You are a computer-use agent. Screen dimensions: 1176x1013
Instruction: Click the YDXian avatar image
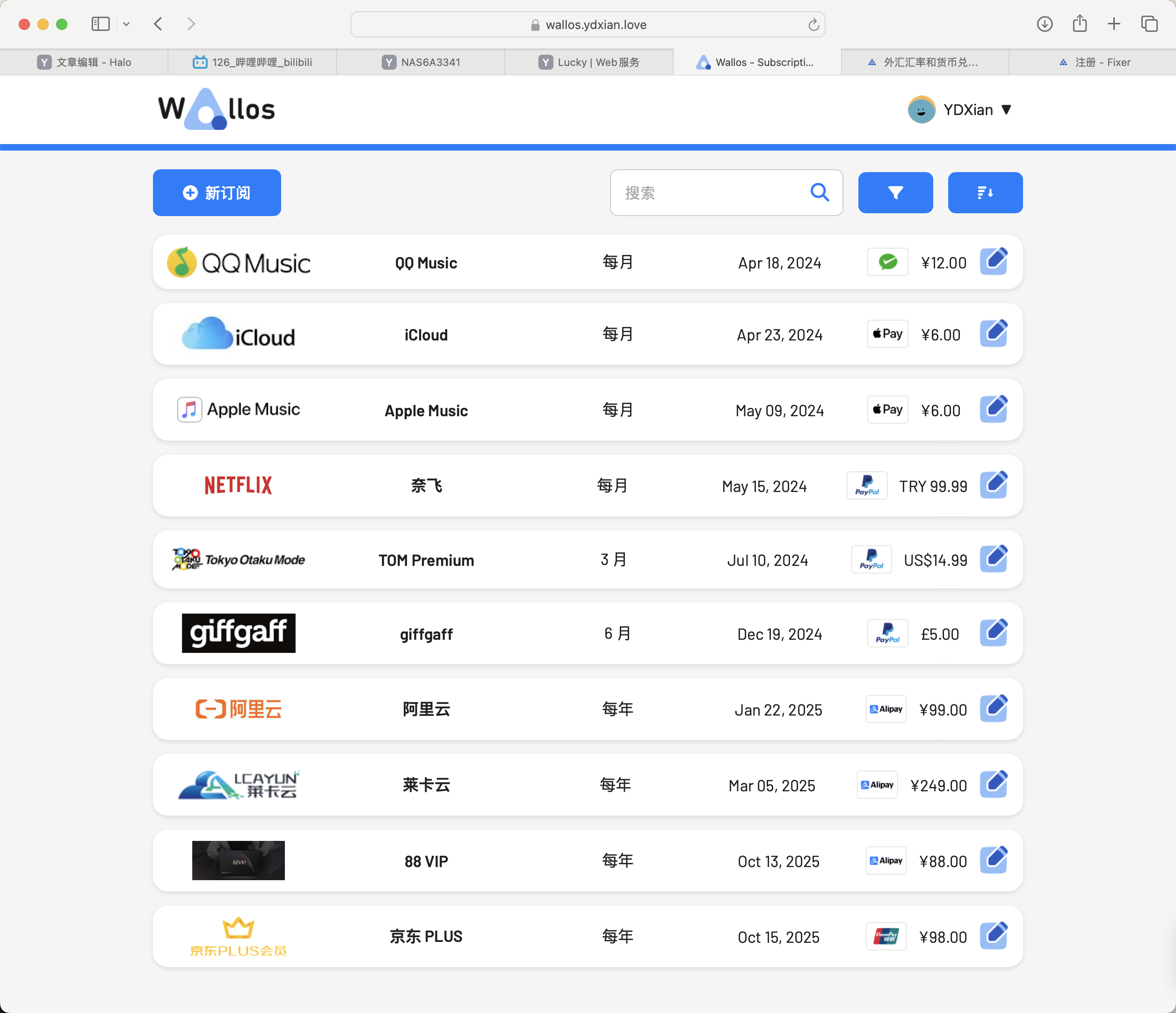coord(921,109)
